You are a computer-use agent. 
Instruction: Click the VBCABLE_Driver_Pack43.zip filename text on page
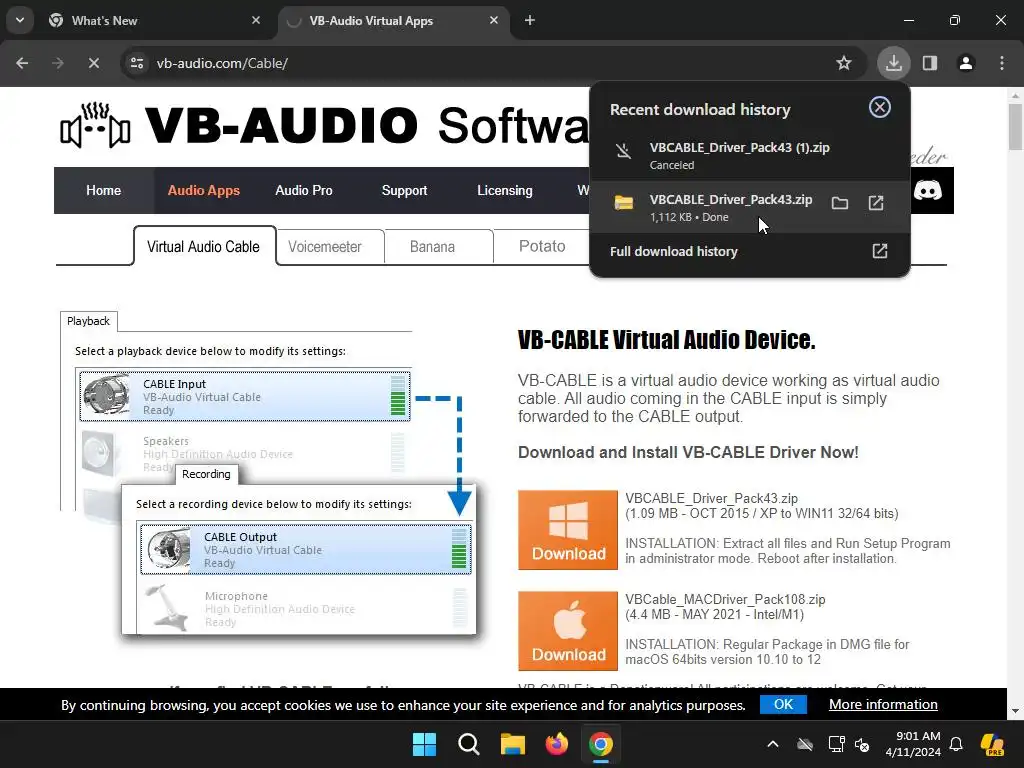click(x=711, y=498)
